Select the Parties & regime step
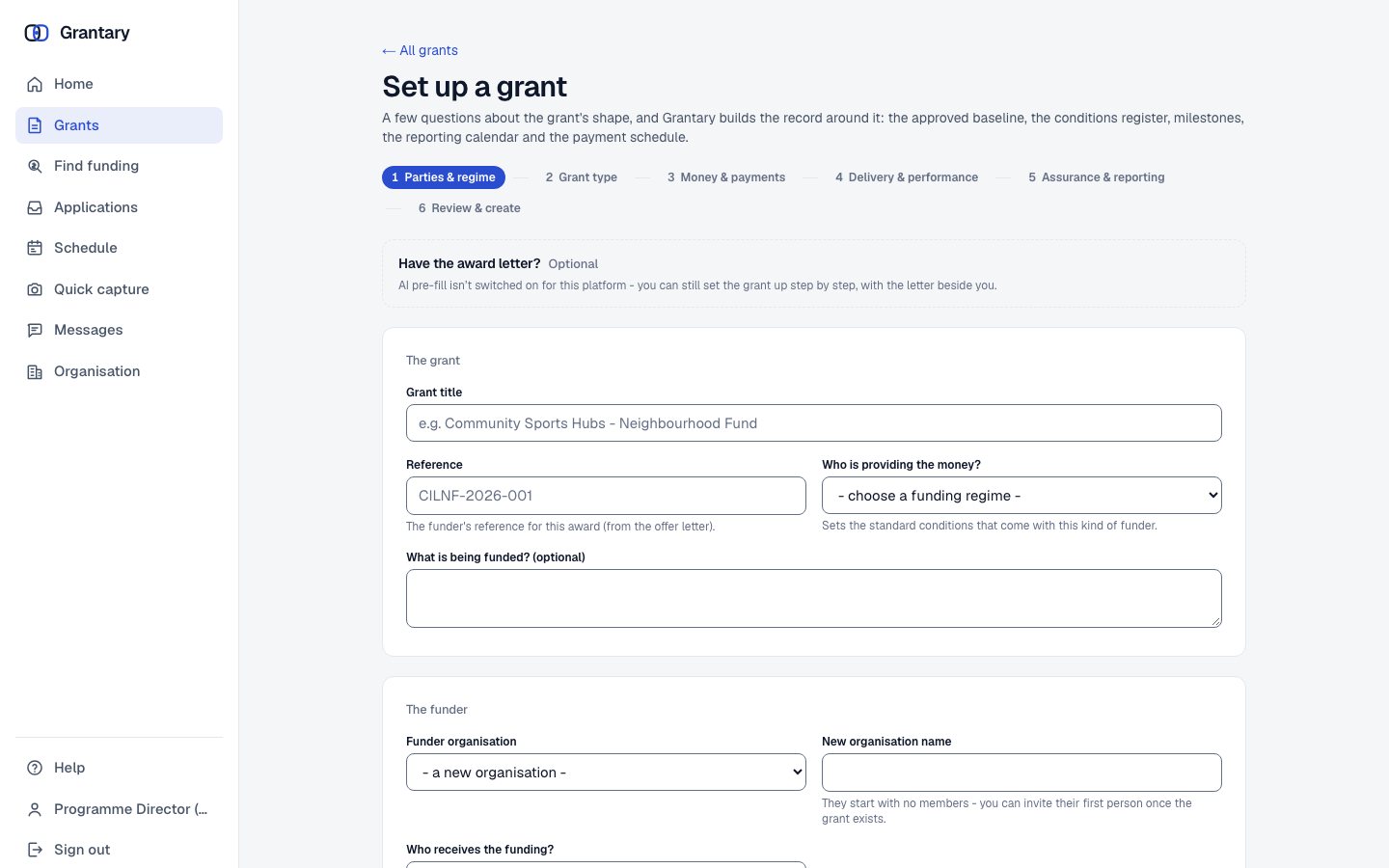The width and height of the screenshot is (1389, 868). tap(444, 177)
